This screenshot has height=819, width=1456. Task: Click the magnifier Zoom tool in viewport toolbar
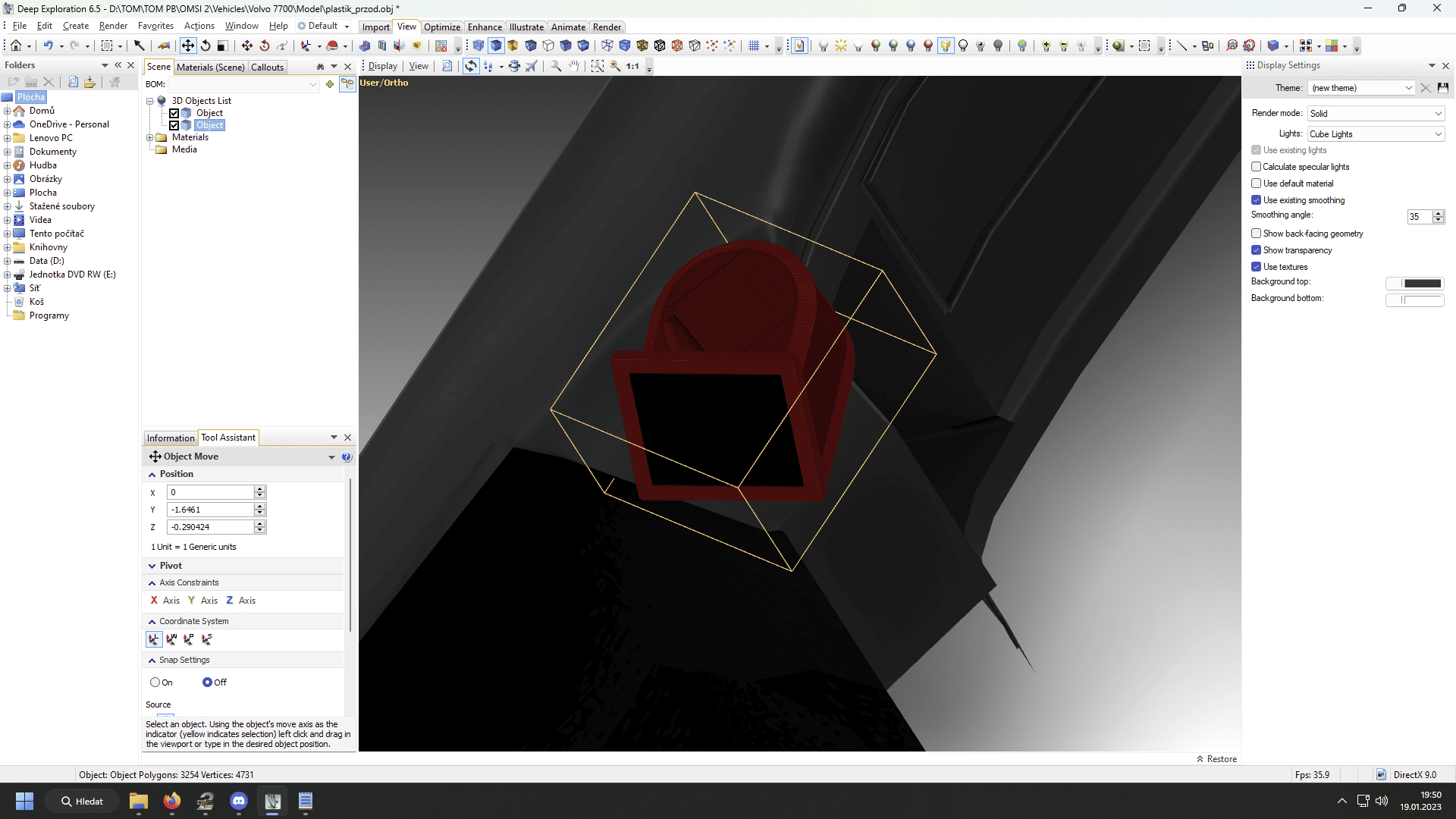[556, 67]
